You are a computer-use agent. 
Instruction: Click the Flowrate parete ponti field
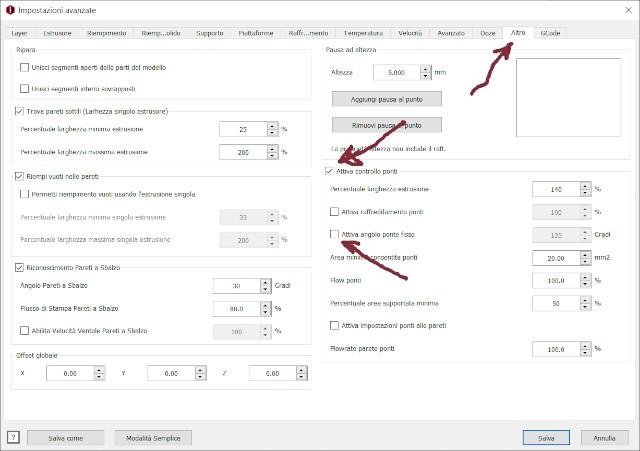point(556,349)
